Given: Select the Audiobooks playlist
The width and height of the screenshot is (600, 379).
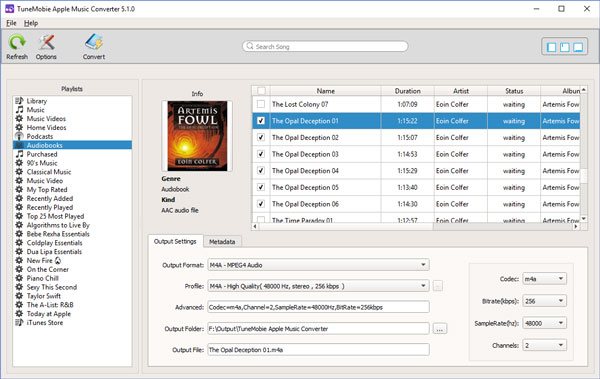Looking at the screenshot, I should [73, 145].
